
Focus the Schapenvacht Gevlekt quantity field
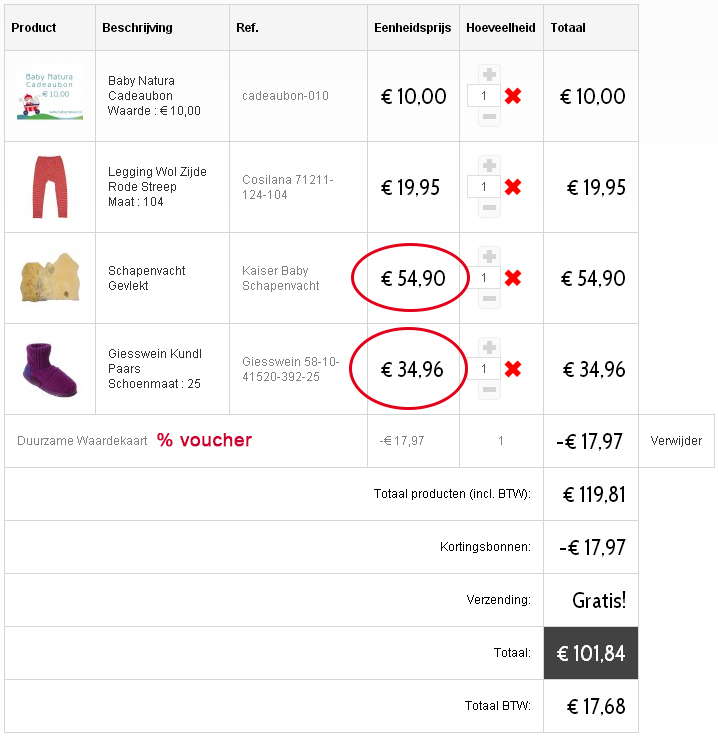(484, 278)
